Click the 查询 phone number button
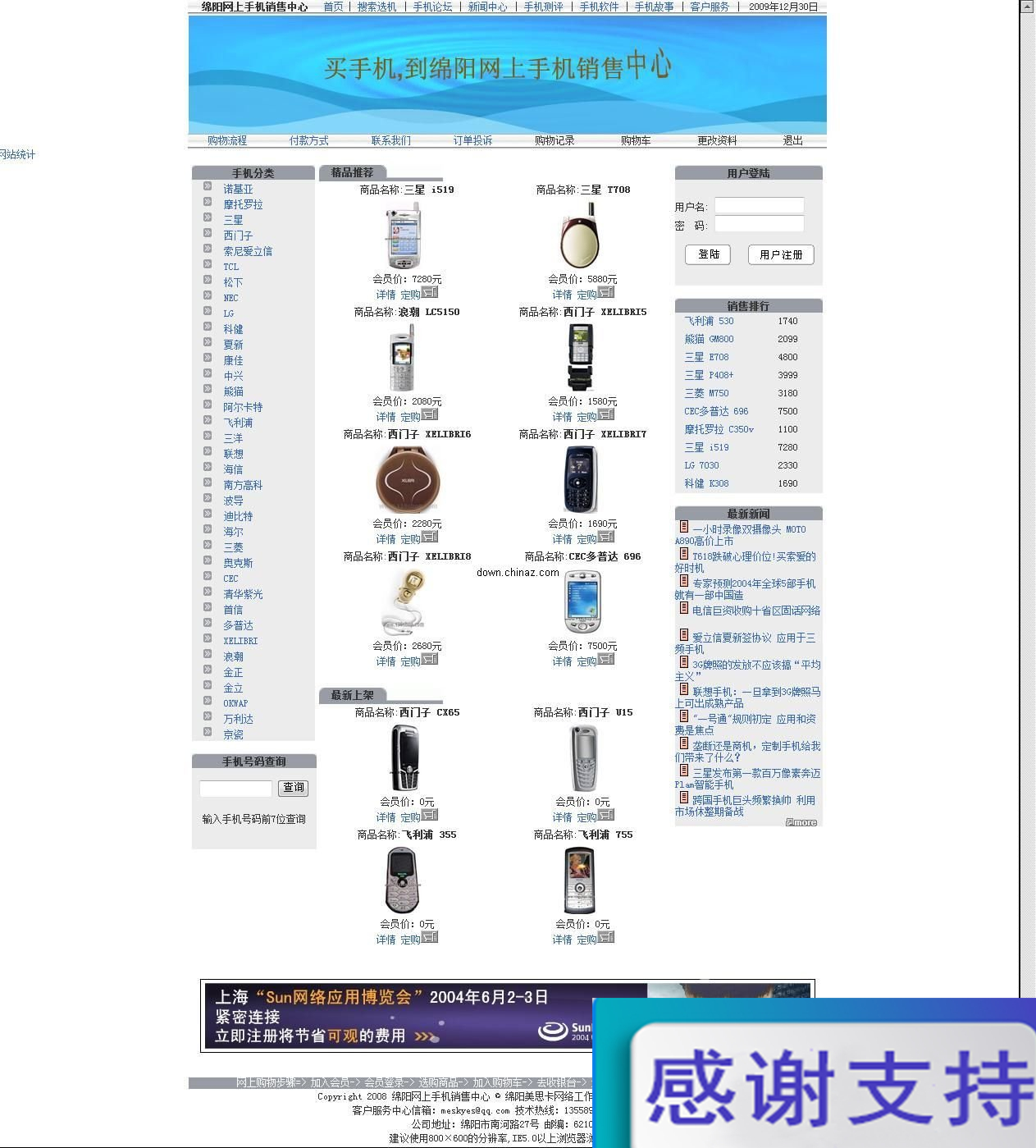The image size is (1036, 1148). pos(293,788)
